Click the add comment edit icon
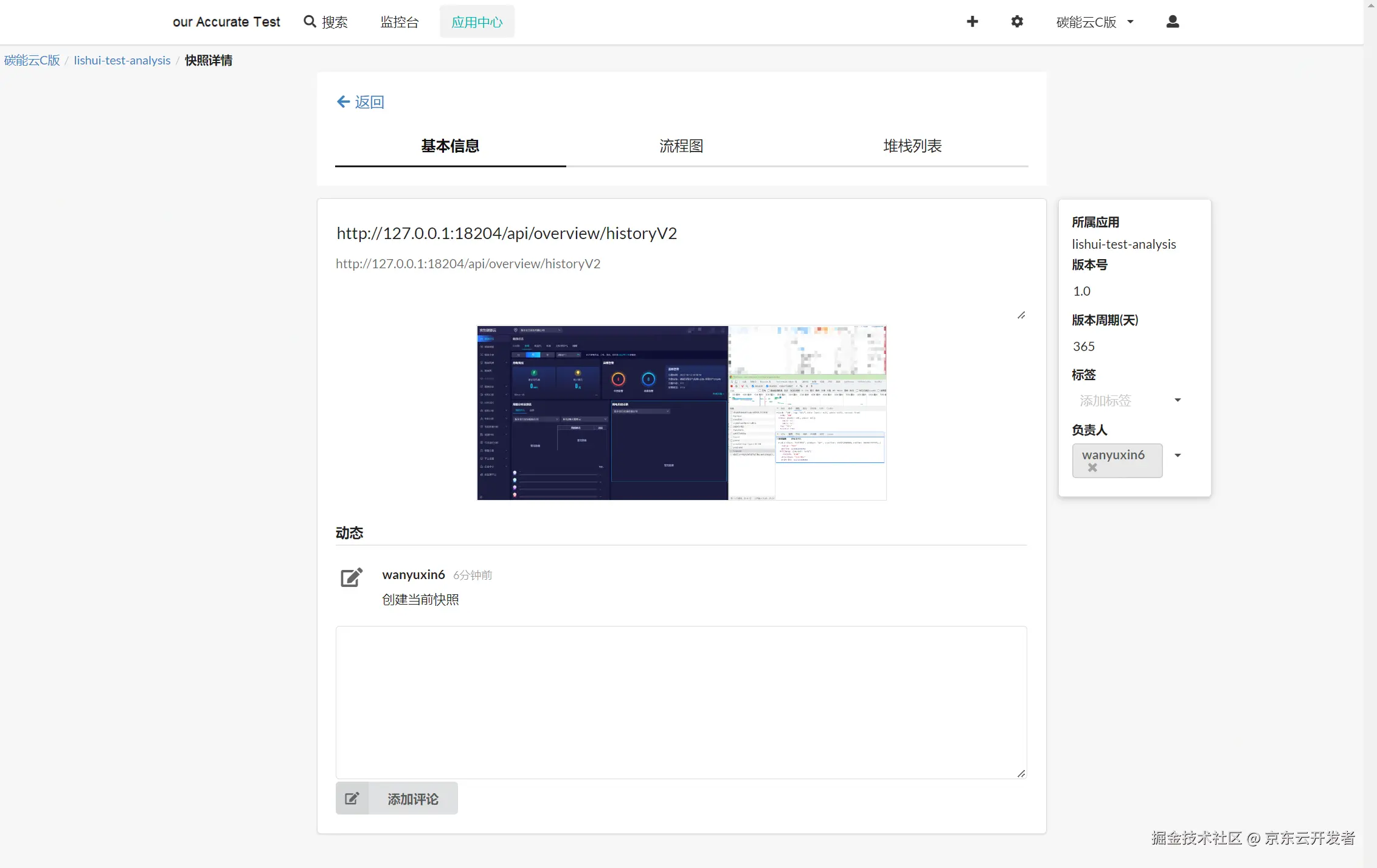 click(352, 799)
